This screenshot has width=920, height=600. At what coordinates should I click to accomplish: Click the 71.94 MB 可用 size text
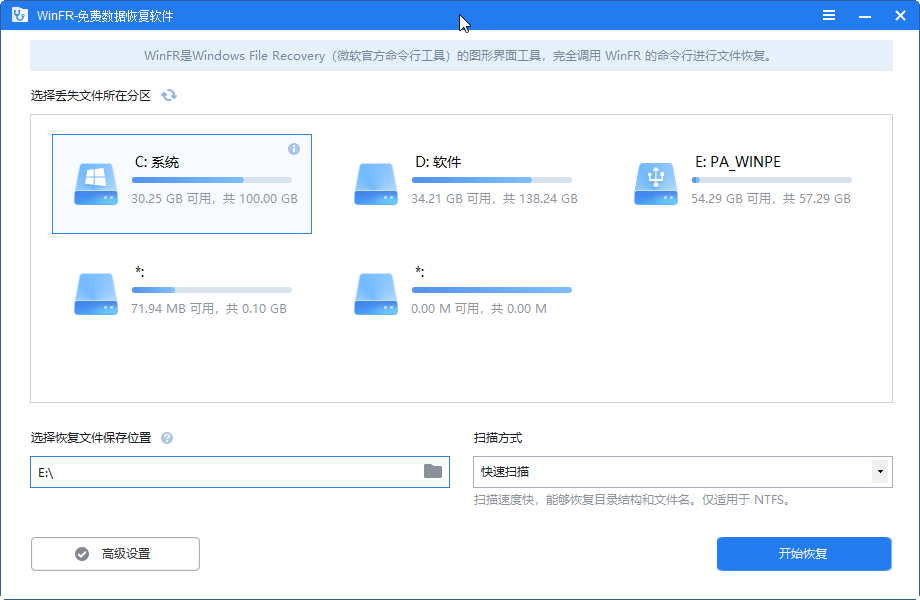(x=209, y=309)
